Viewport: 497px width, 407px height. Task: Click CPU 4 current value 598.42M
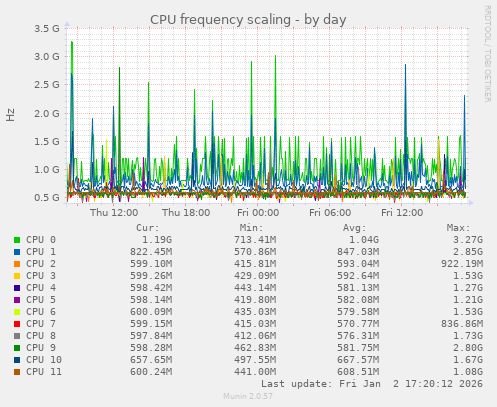tap(151, 288)
